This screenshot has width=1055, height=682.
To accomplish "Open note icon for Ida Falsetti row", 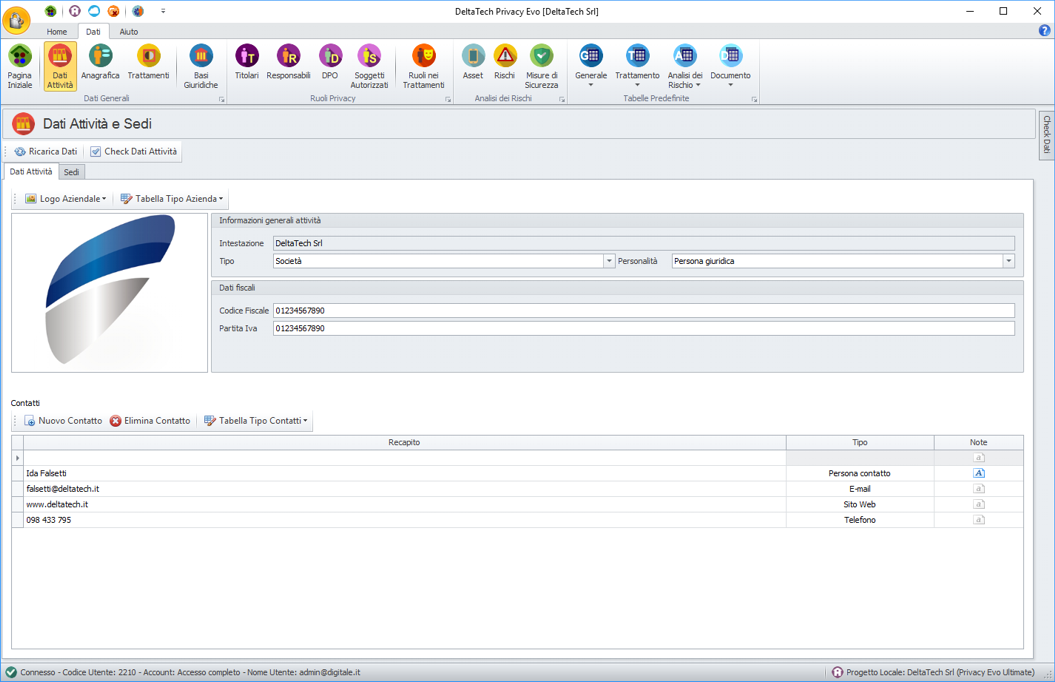I will coord(979,473).
